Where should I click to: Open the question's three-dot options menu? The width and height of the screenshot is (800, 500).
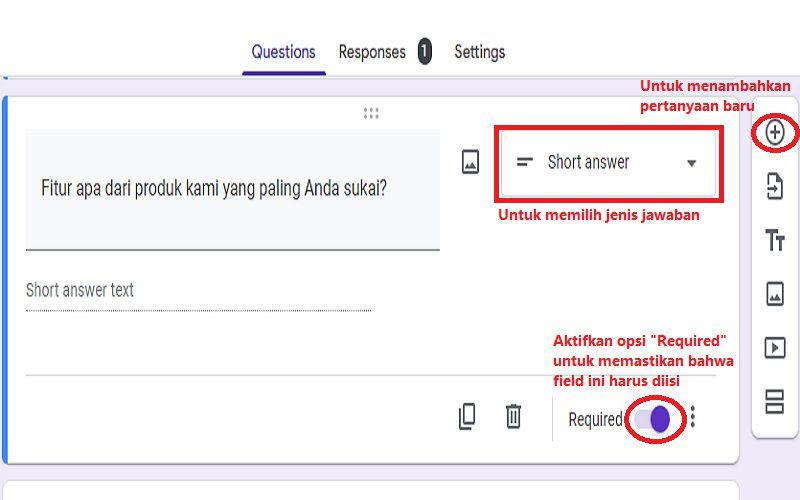pos(692,417)
